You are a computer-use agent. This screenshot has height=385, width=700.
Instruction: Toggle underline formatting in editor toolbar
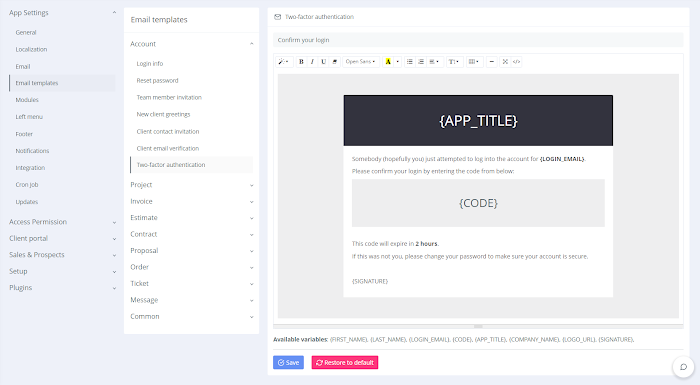click(324, 62)
